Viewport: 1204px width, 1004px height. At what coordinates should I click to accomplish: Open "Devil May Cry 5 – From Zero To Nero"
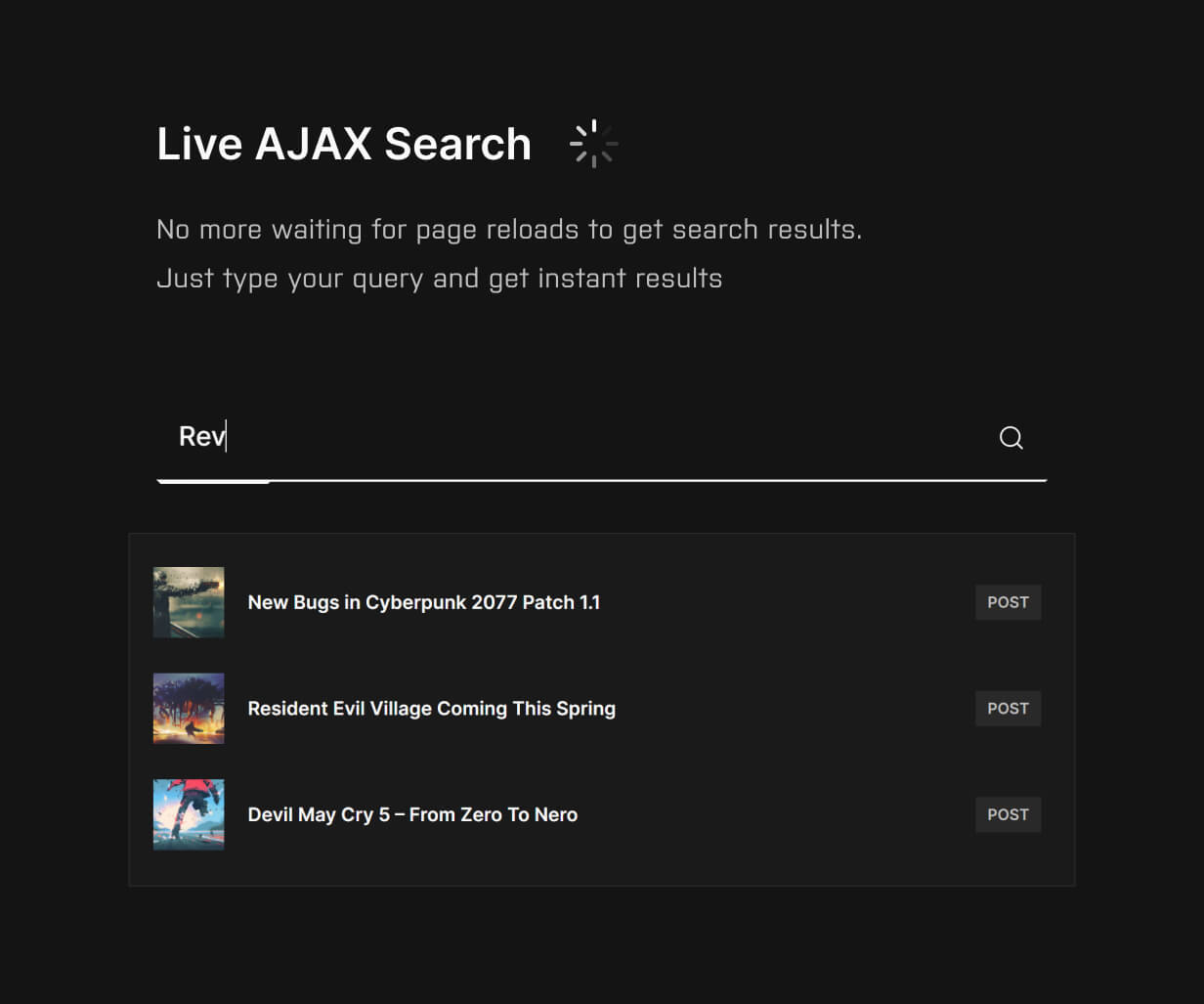pos(412,814)
